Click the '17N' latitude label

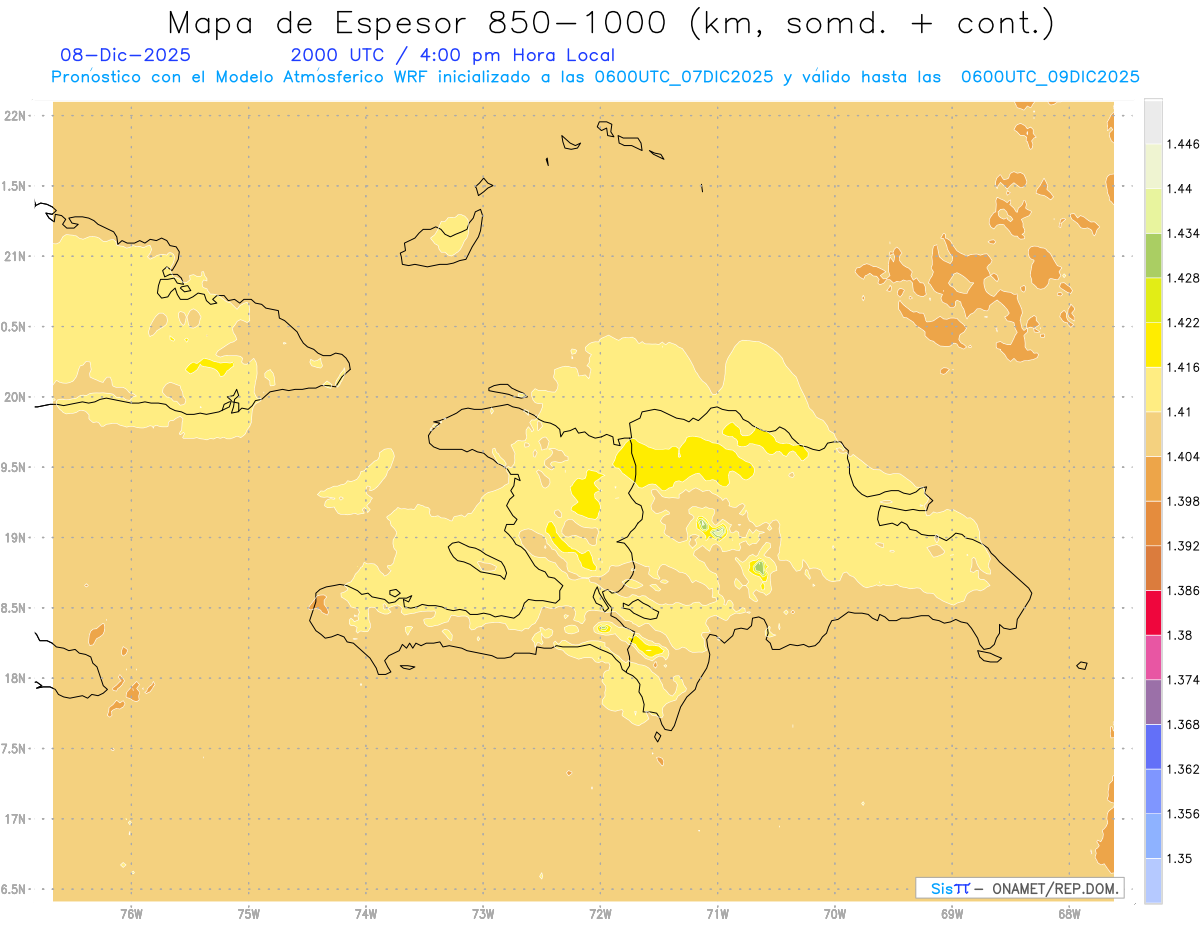[x=16, y=819]
